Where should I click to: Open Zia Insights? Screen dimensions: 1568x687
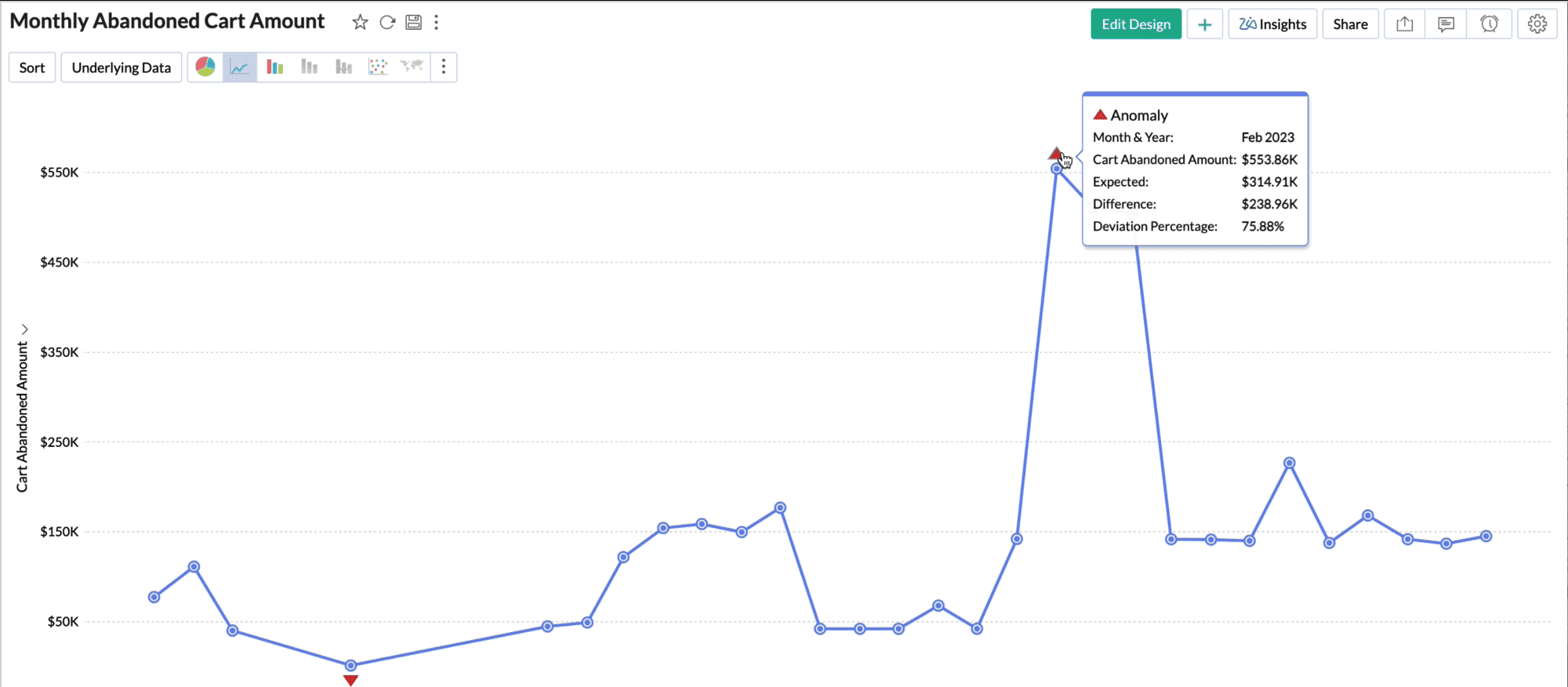pyautogui.click(x=1272, y=24)
